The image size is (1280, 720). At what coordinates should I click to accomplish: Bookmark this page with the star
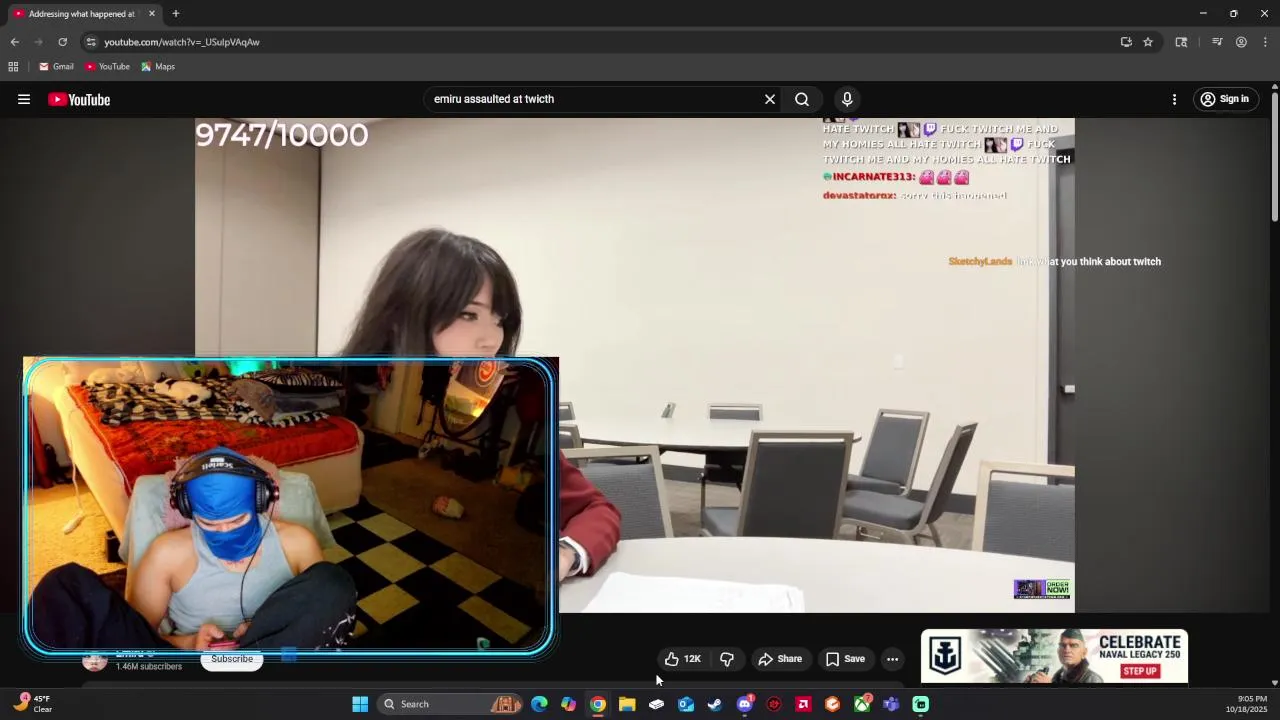[1148, 42]
